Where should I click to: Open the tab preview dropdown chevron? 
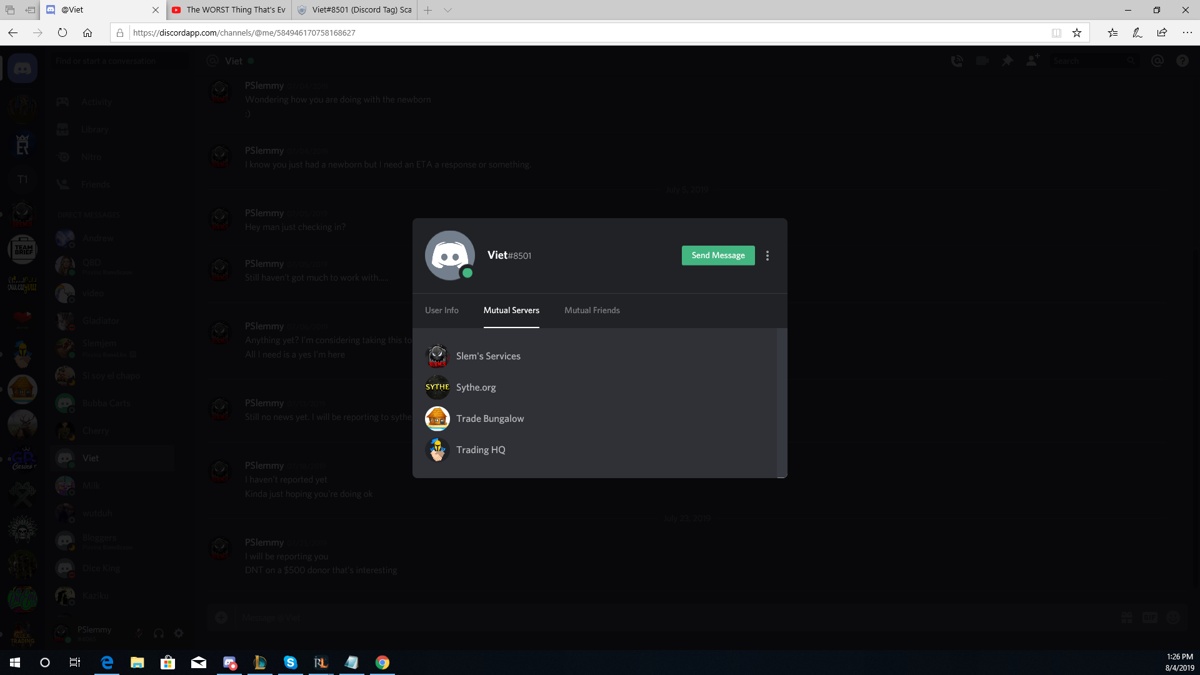[x=447, y=10]
